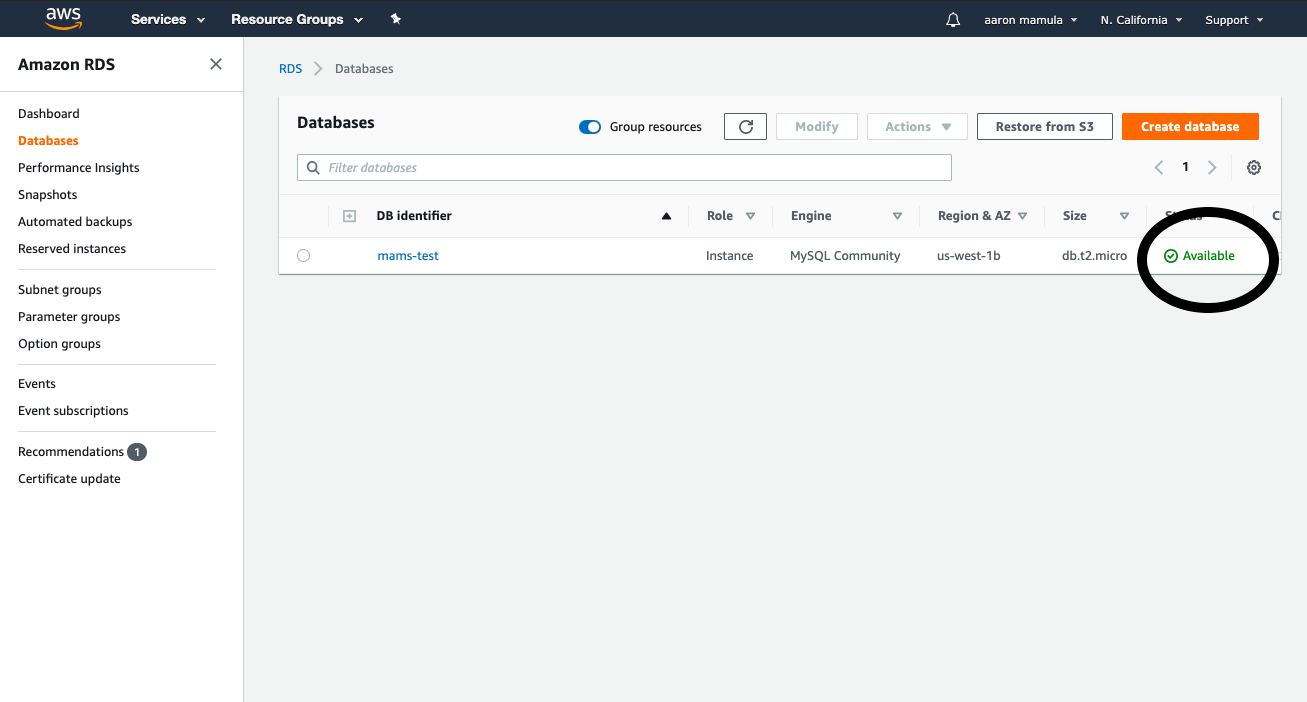Sort by Role column arrow
Viewport: 1307px width, 702px height.
750,216
